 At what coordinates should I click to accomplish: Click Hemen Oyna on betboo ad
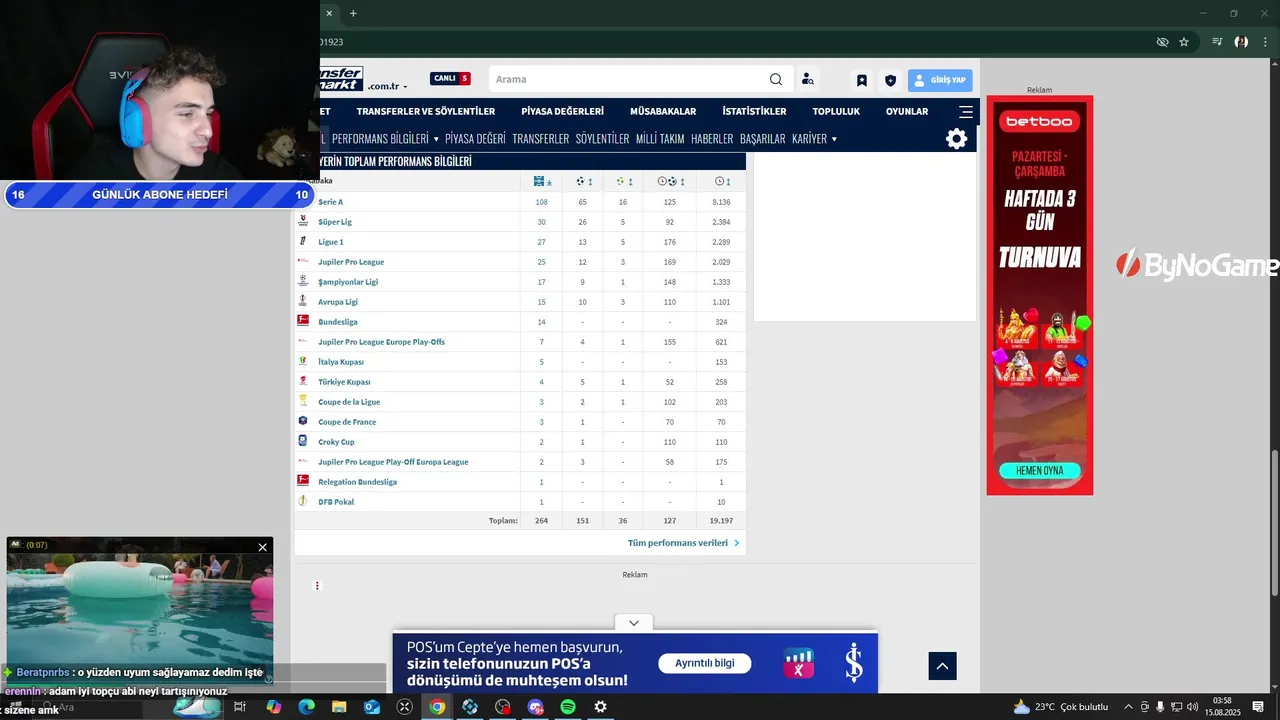1039,470
